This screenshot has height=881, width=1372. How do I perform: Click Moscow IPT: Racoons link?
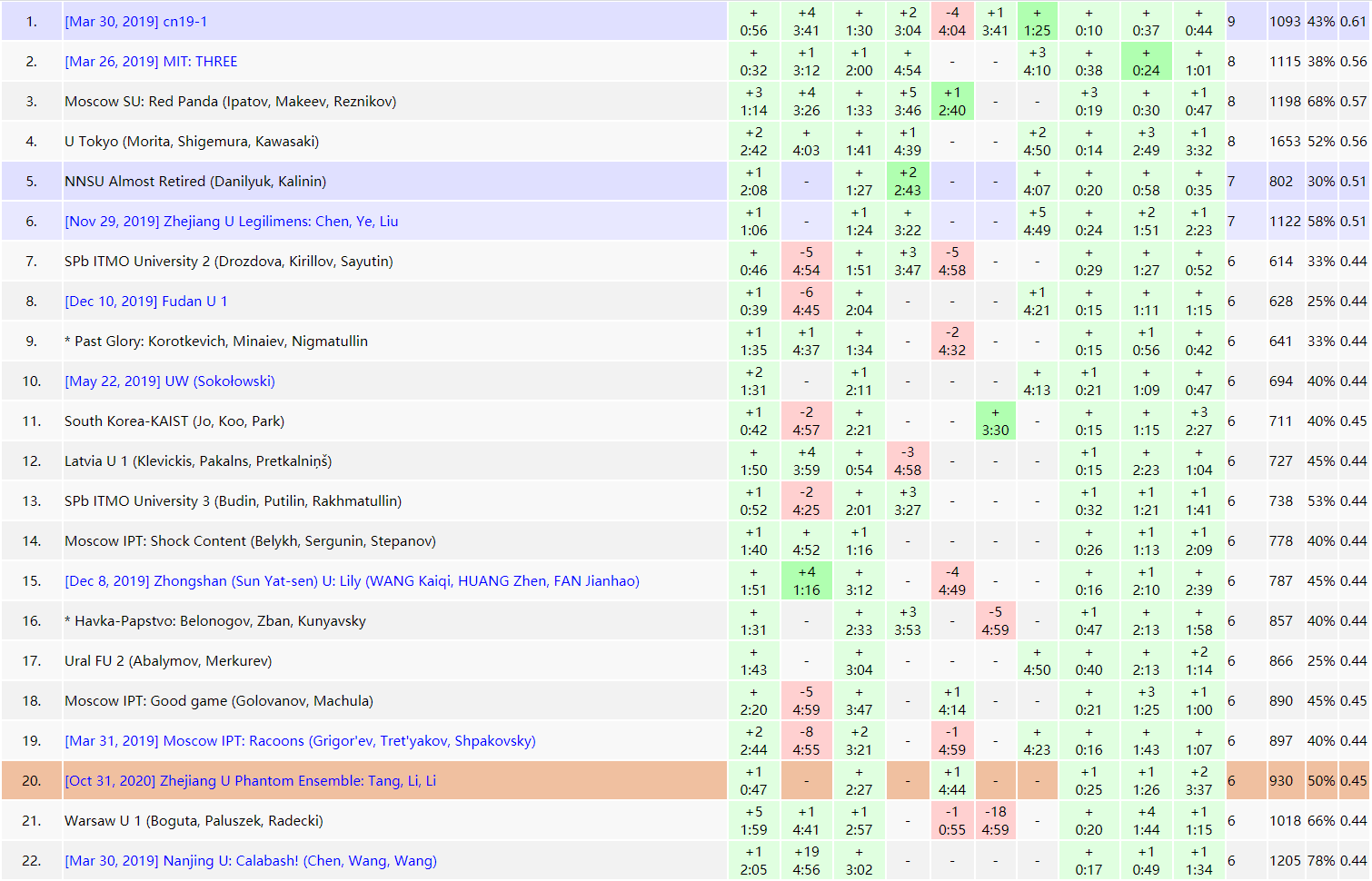300,741
